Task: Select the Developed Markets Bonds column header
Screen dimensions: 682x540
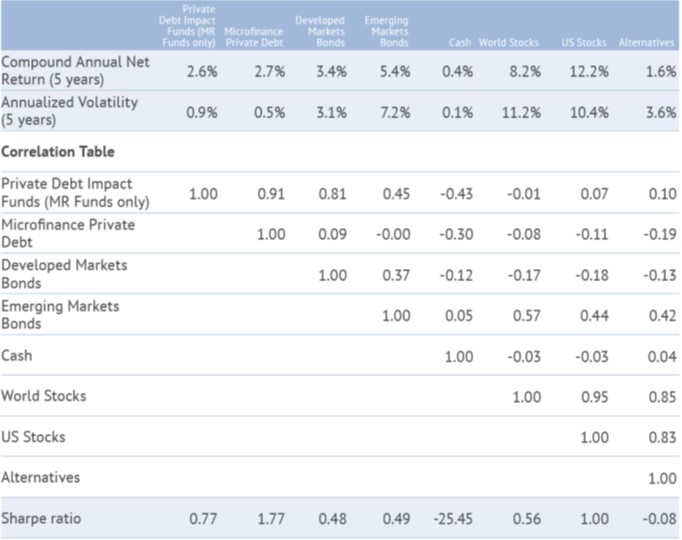Action: [320, 31]
